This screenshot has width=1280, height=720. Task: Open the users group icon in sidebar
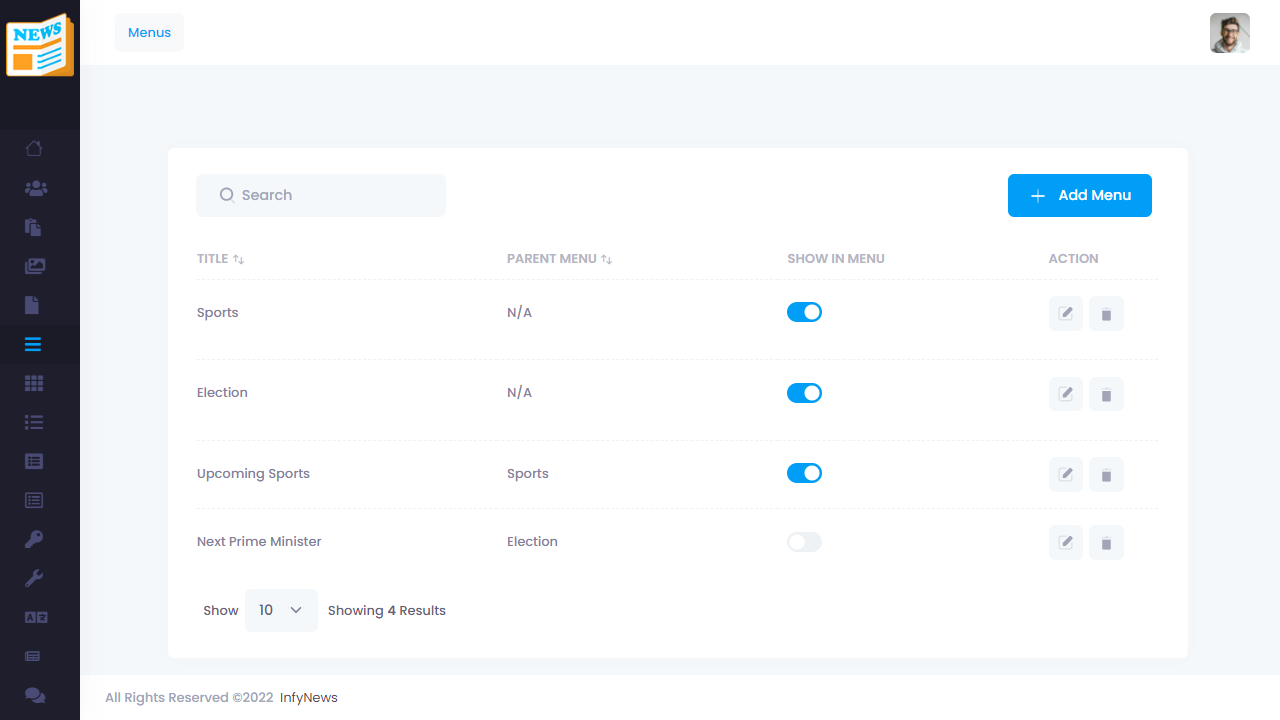click(x=36, y=188)
